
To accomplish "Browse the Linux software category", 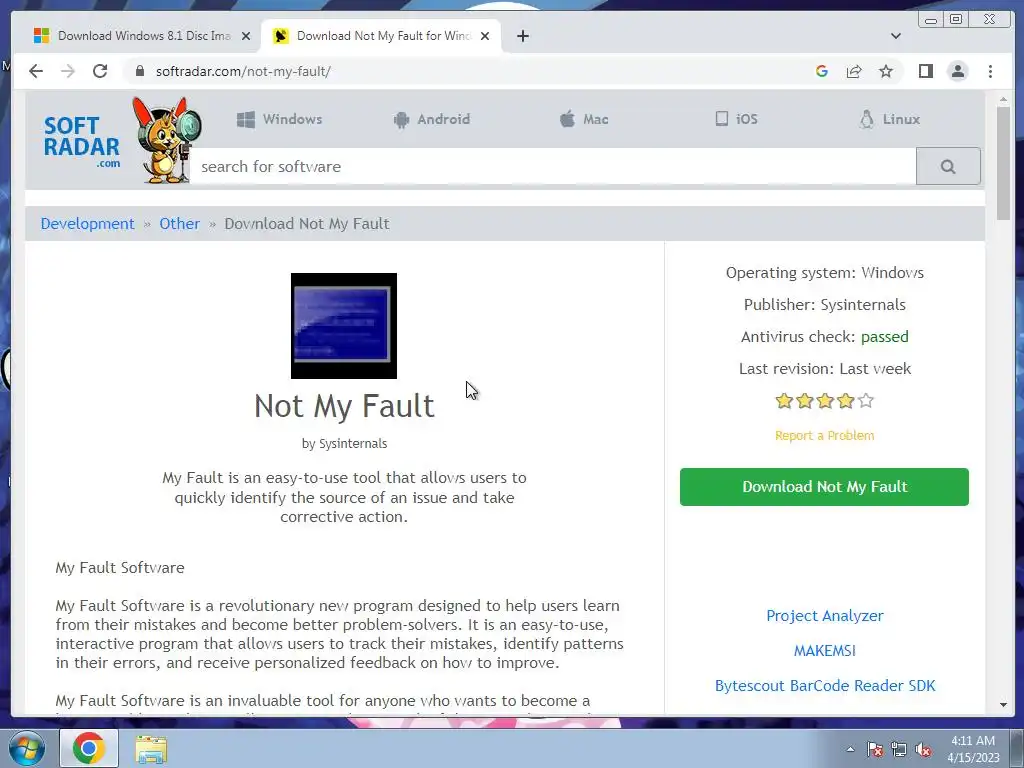I will (x=889, y=119).
